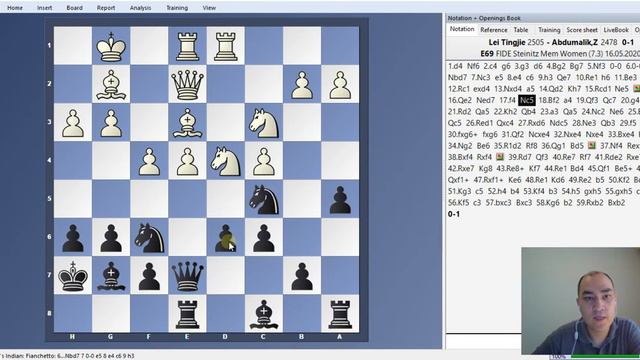Click the black pawn on a5
This screenshot has height=360, width=640.
340,200
